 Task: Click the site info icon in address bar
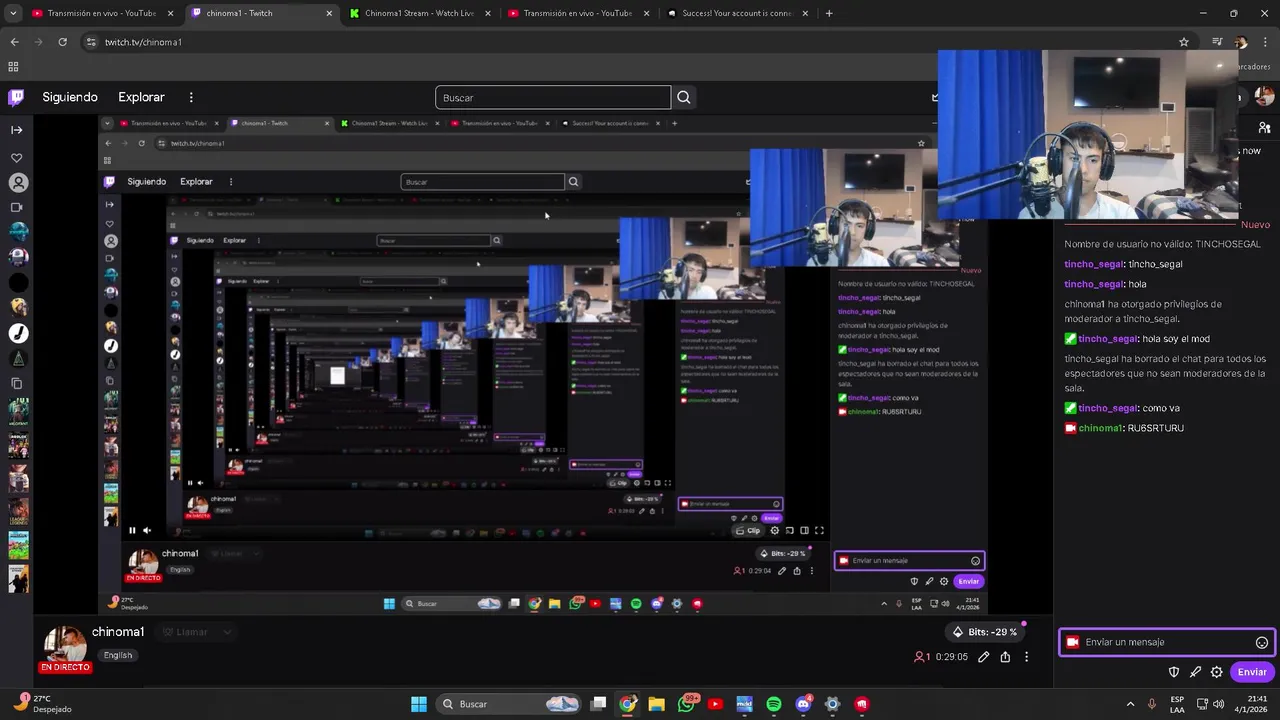(91, 42)
